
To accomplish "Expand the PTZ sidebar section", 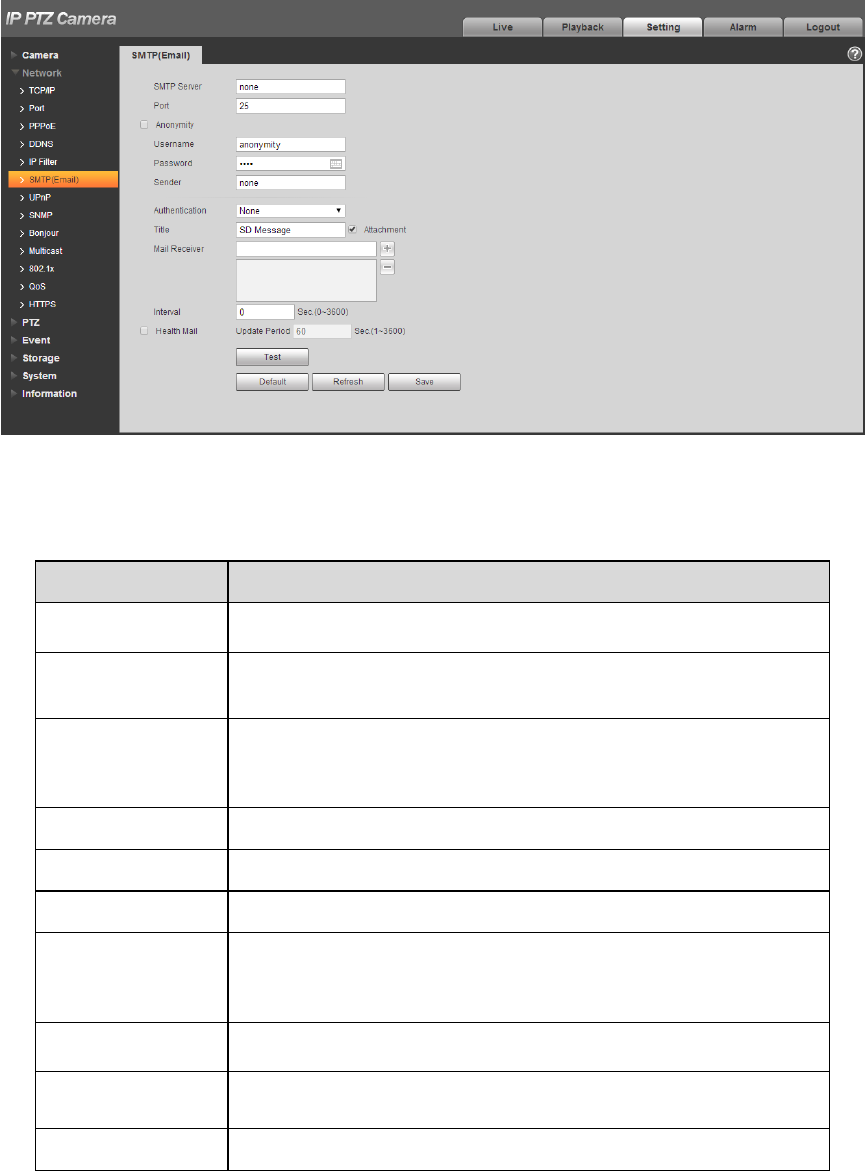I will (x=31, y=323).
